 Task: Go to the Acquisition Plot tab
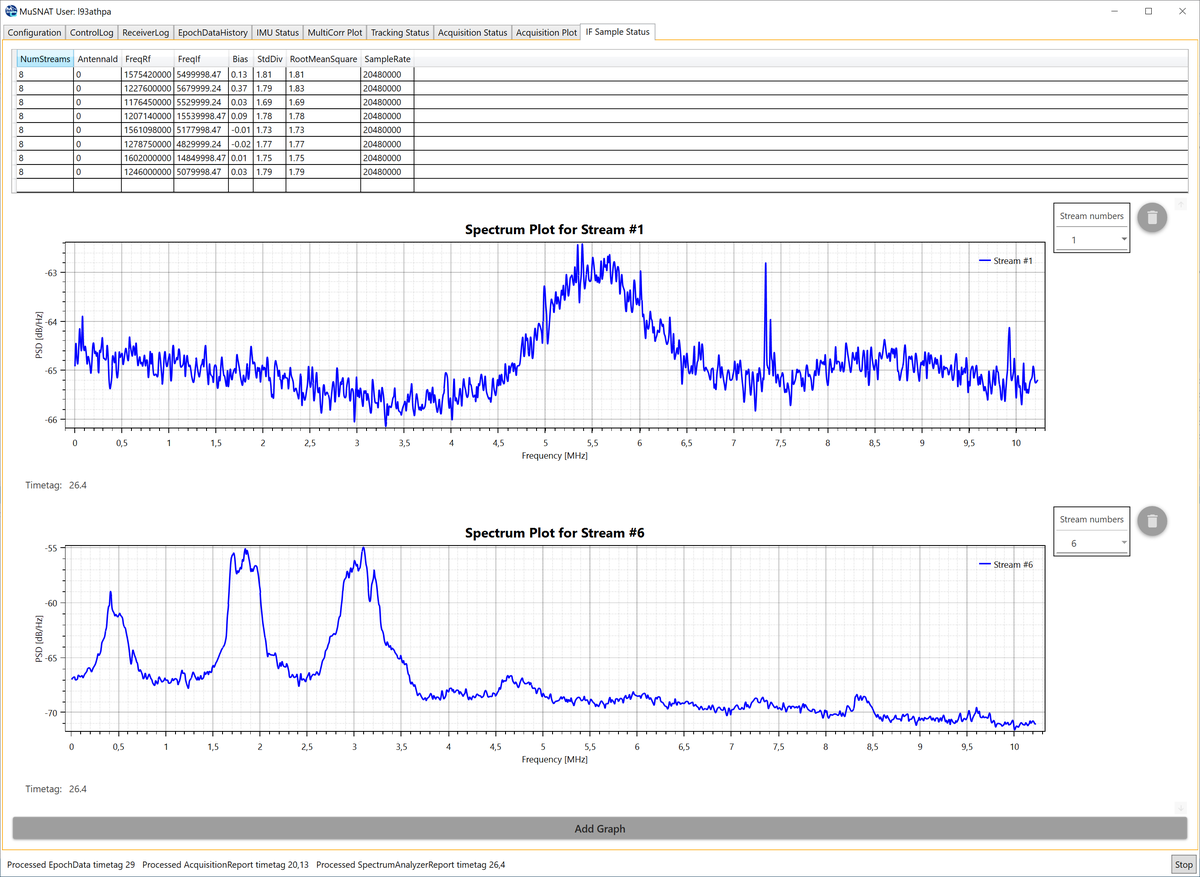(547, 32)
